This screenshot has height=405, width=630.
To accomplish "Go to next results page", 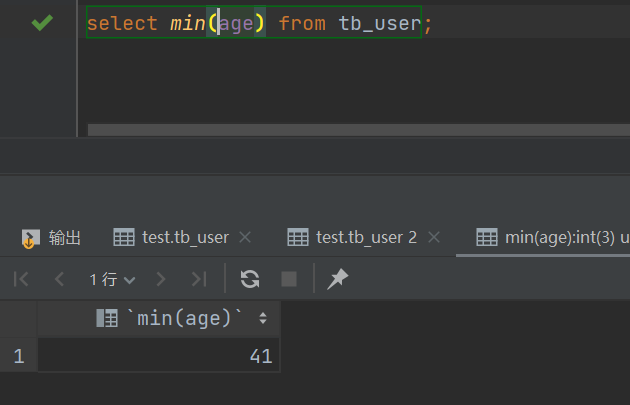I will tap(161, 279).
